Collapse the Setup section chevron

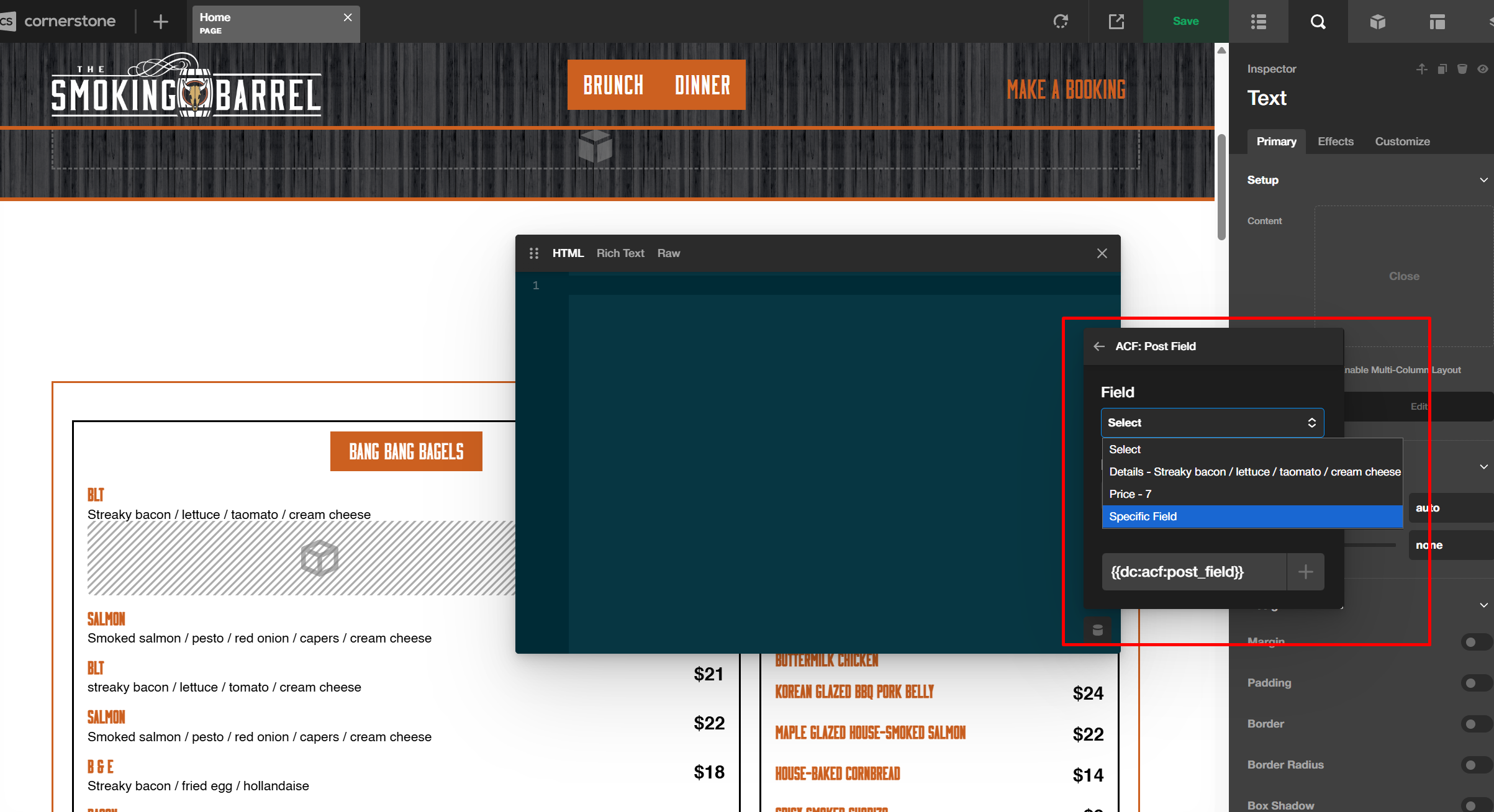point(1483,180)
